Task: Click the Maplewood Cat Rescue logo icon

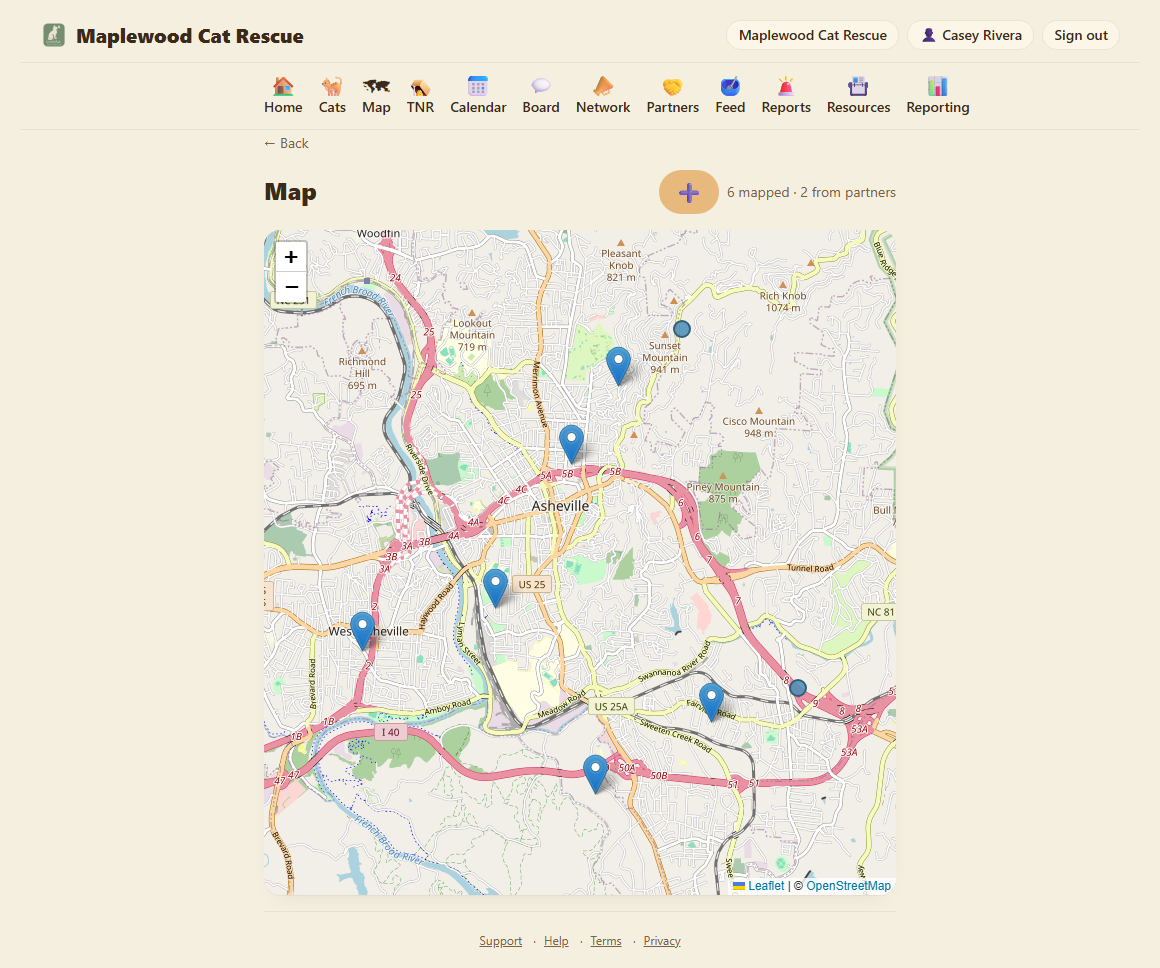Action: 54,35
